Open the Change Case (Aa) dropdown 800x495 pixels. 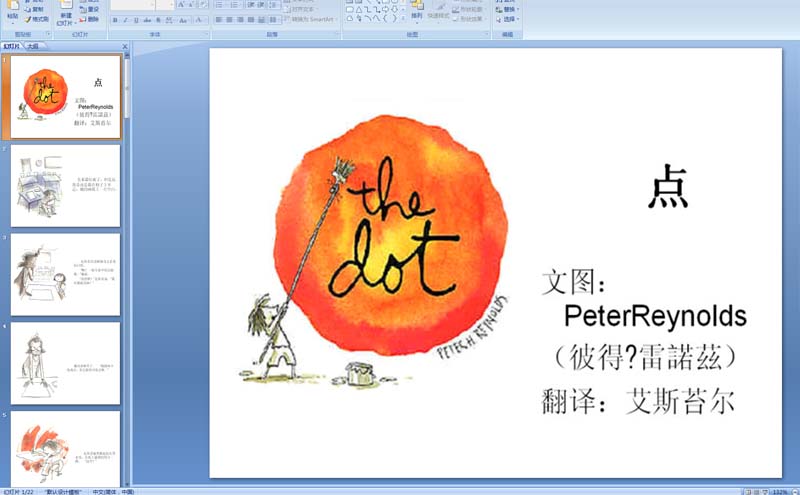pos(185,20)
